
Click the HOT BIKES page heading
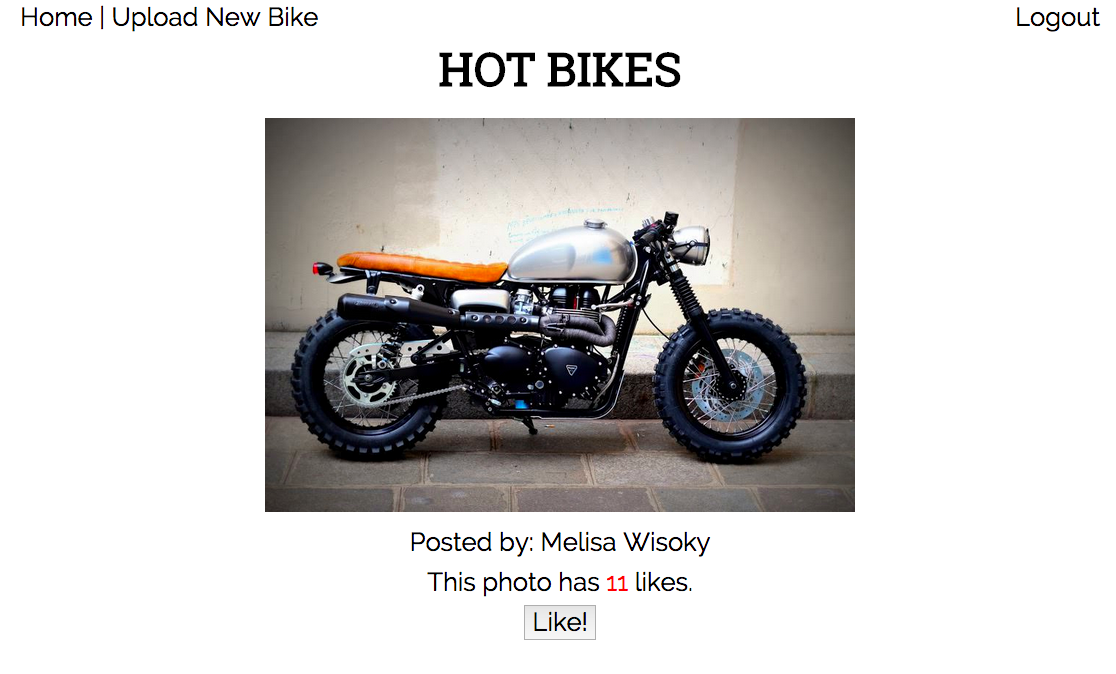[560, 70]
